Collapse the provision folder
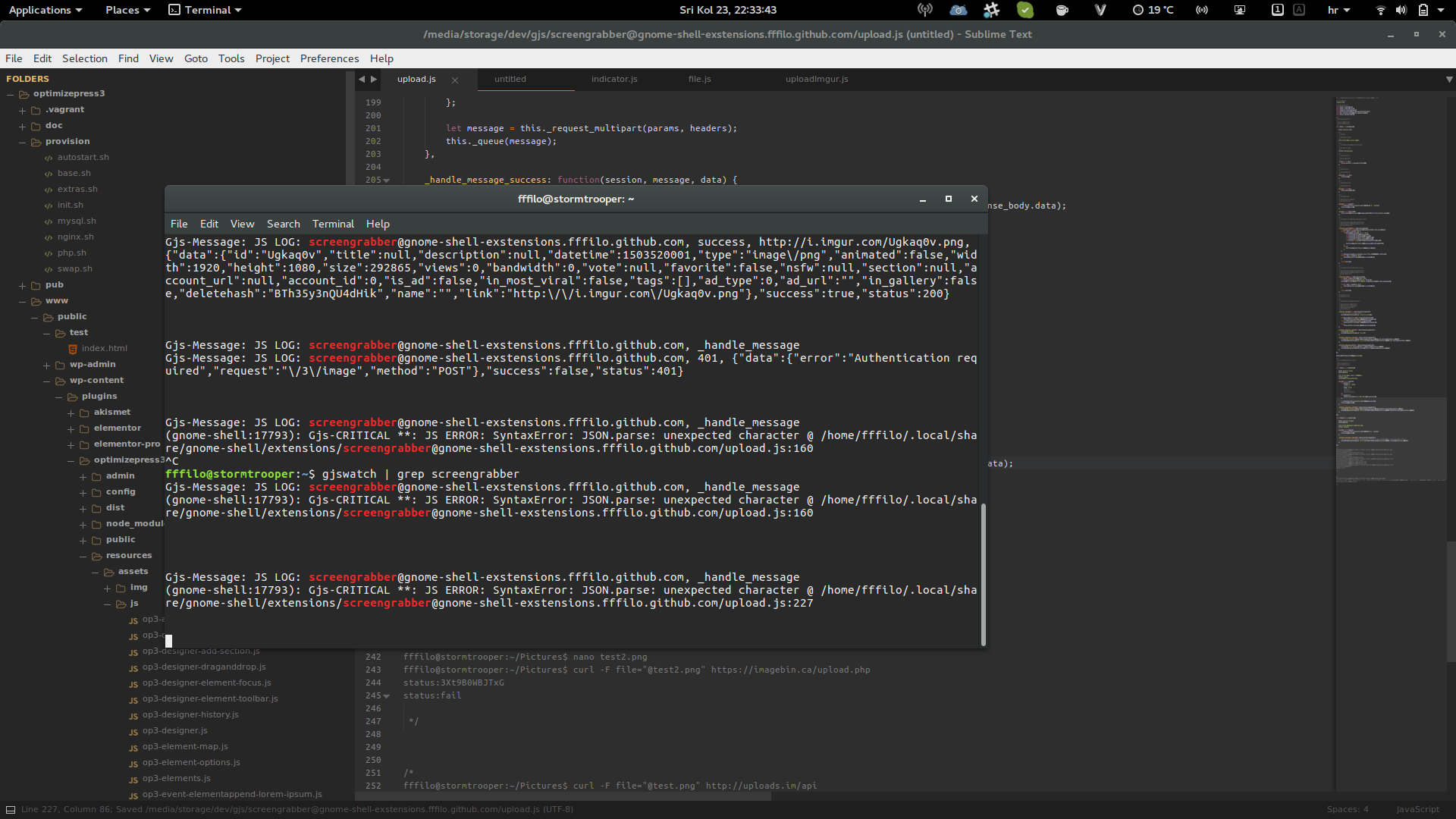 pos(23,142)
